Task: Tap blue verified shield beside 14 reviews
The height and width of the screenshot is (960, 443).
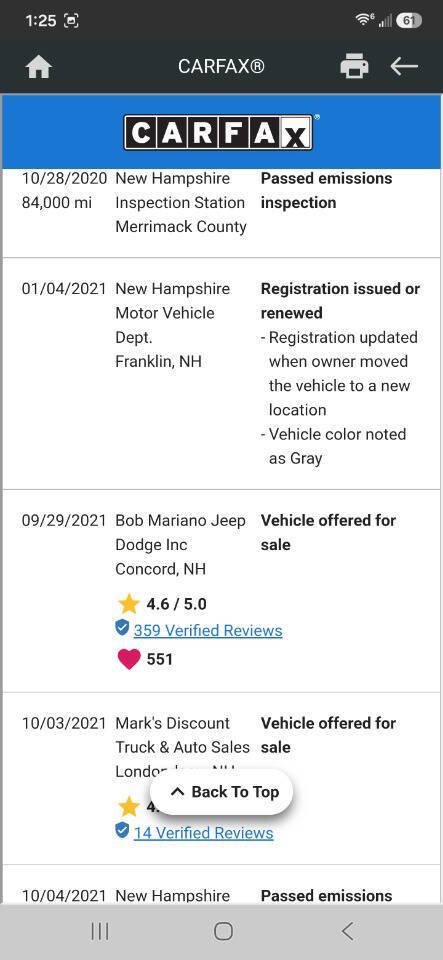Action: (122, 831)
